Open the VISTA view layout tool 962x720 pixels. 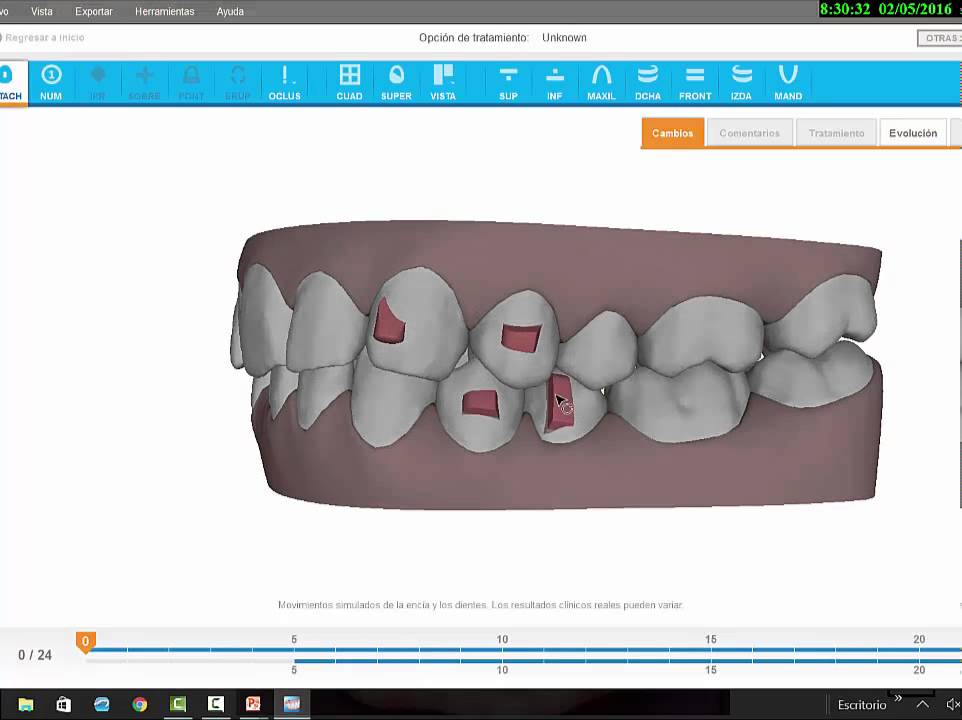pyautogui.click(x=443, y=83)
